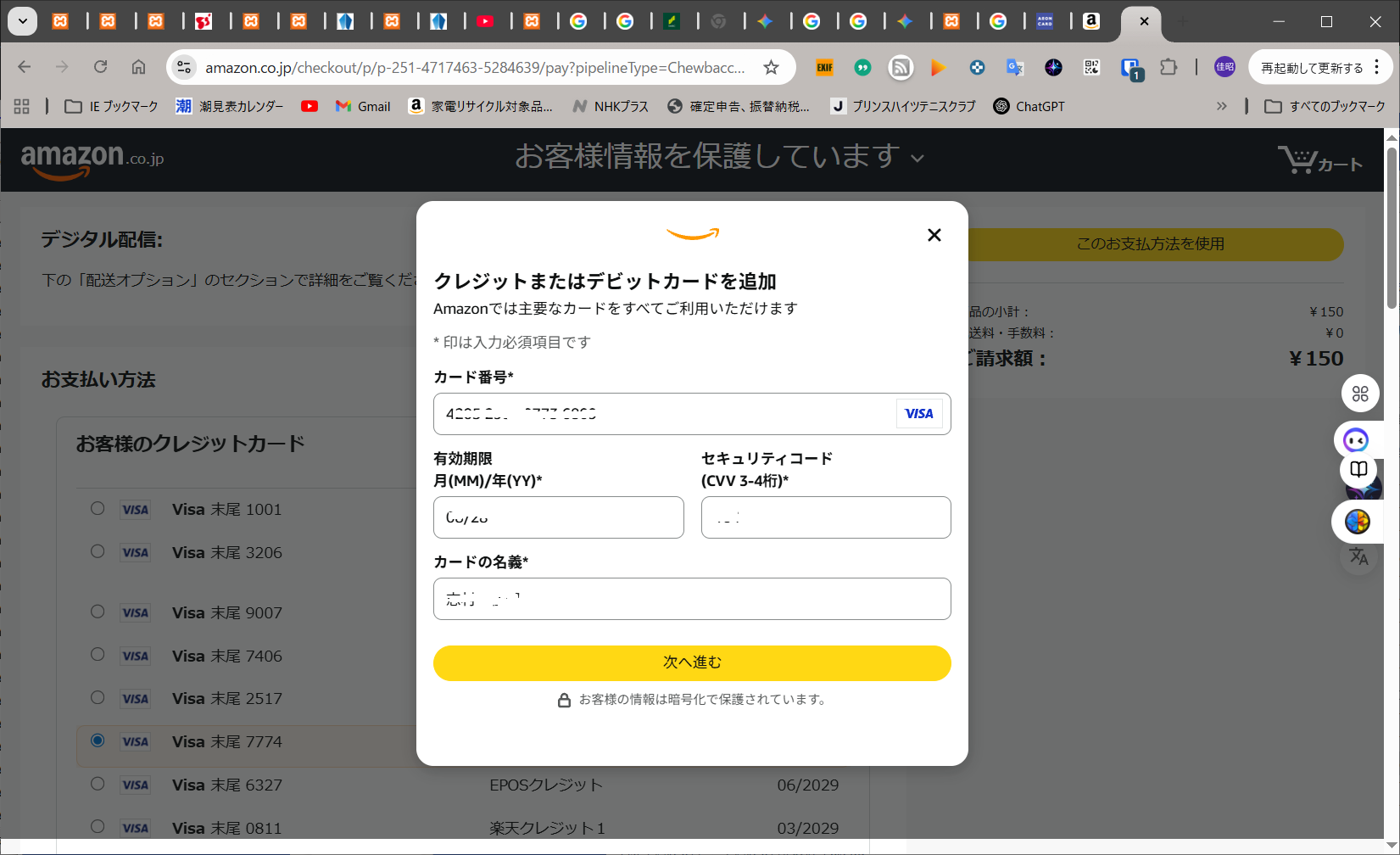Choose the Visa ending 3206 card
Screen dimensions: 1400x855
(98, 552)
